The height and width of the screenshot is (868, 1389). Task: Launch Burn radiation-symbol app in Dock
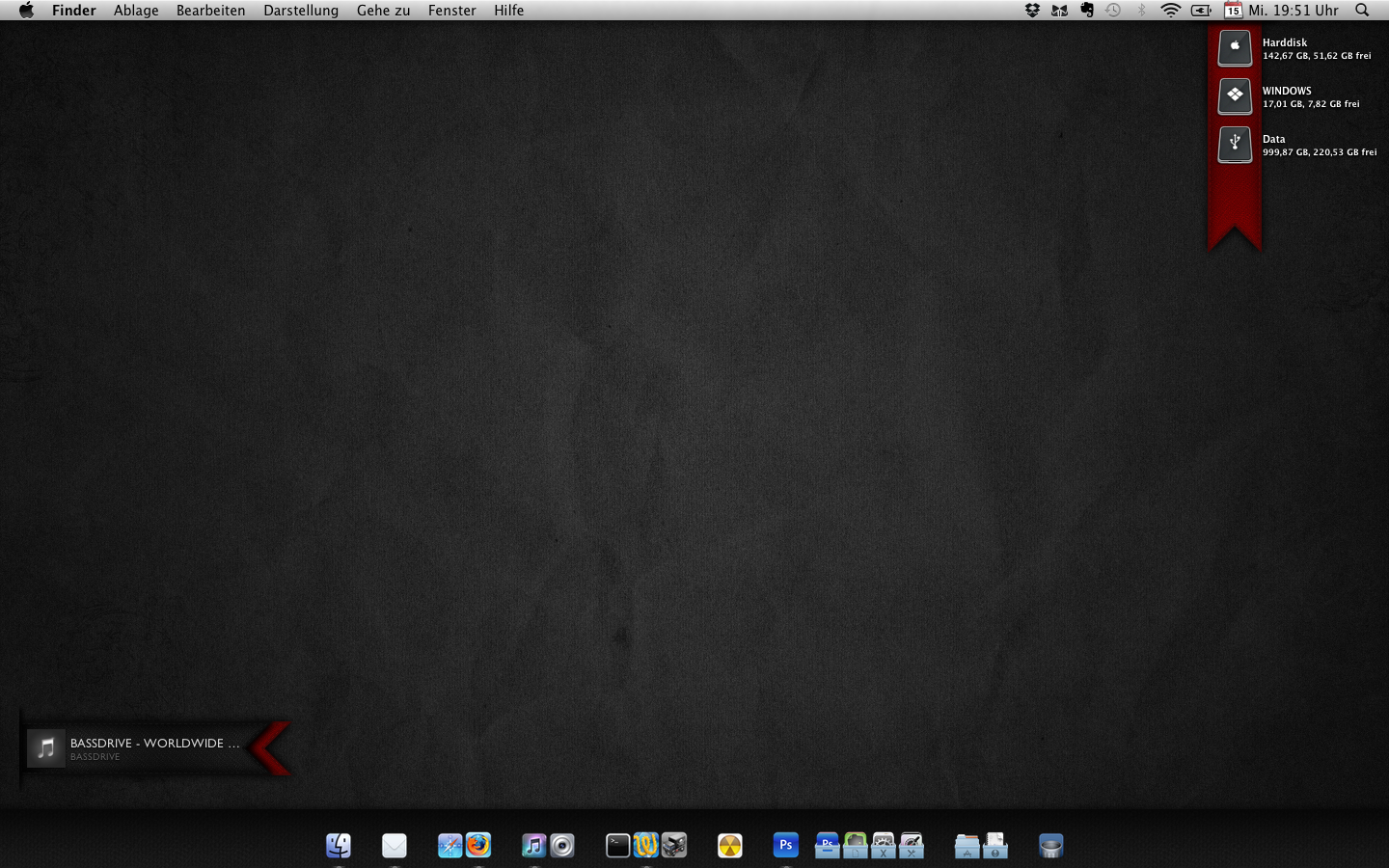tap(730, 846)
